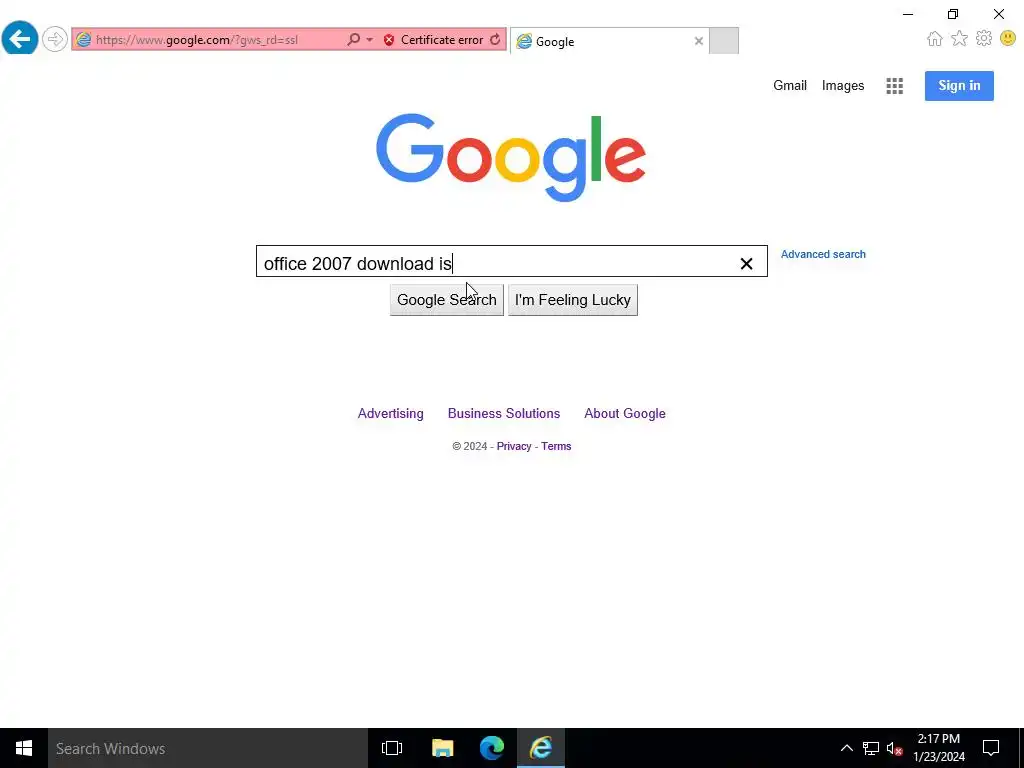Open the Windows Start menu

point(24,748)
